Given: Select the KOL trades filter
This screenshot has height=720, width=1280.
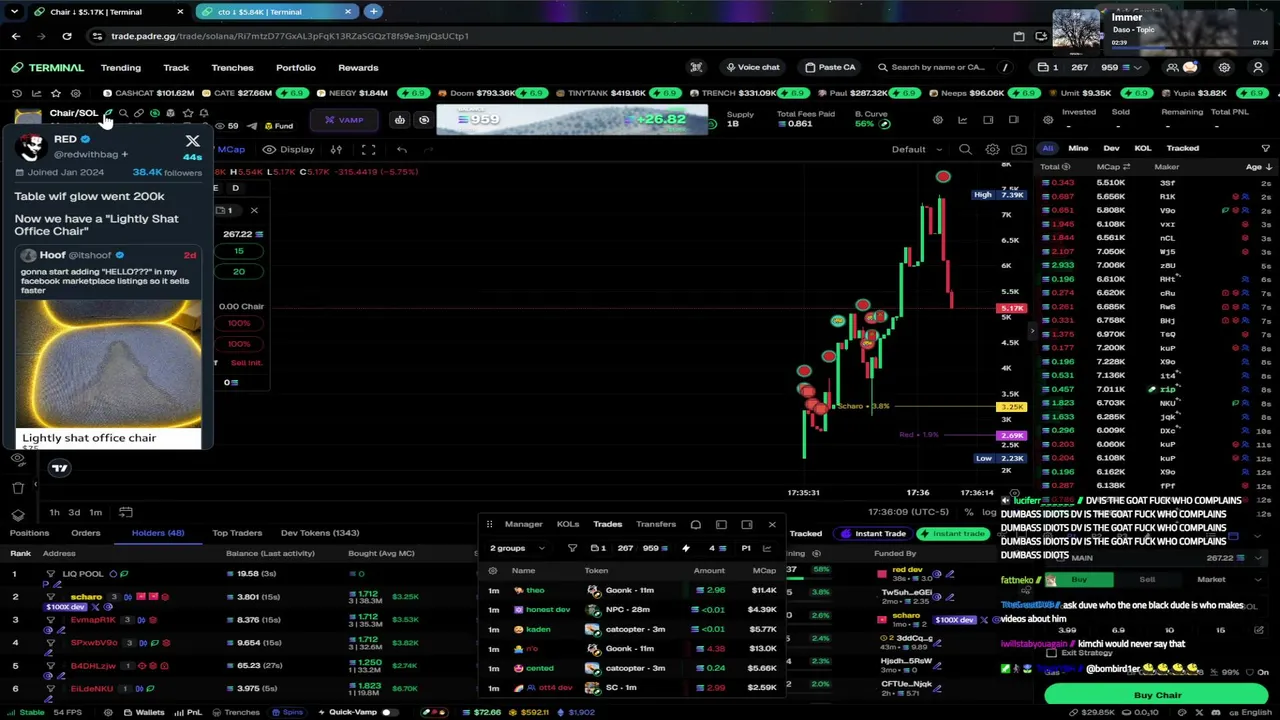Looking at the screenshot, I should [x=1142, y=148].
